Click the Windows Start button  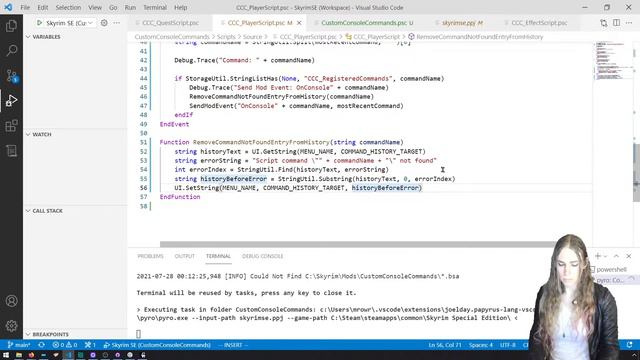tap(6, 355)
